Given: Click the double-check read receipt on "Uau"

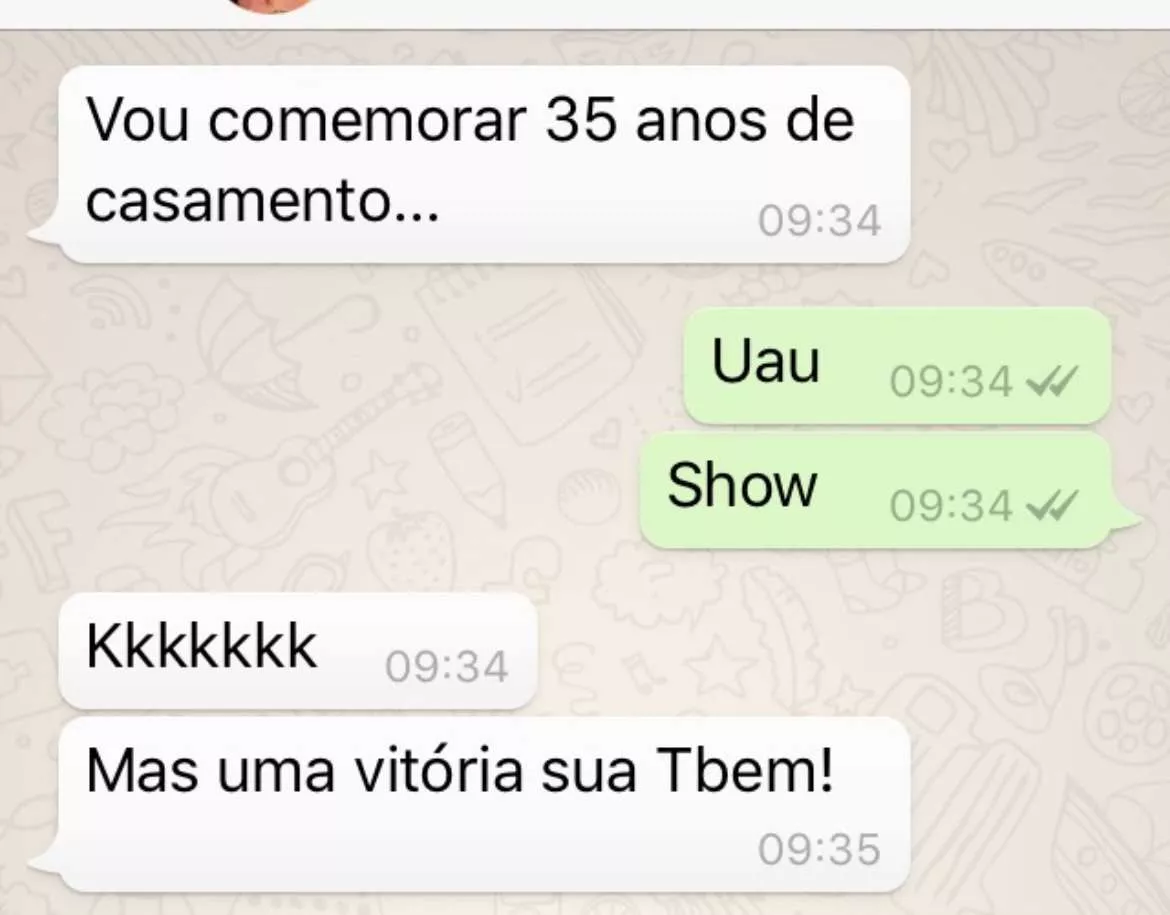Looking at the screenshot, I should (x=1052, y=381).
